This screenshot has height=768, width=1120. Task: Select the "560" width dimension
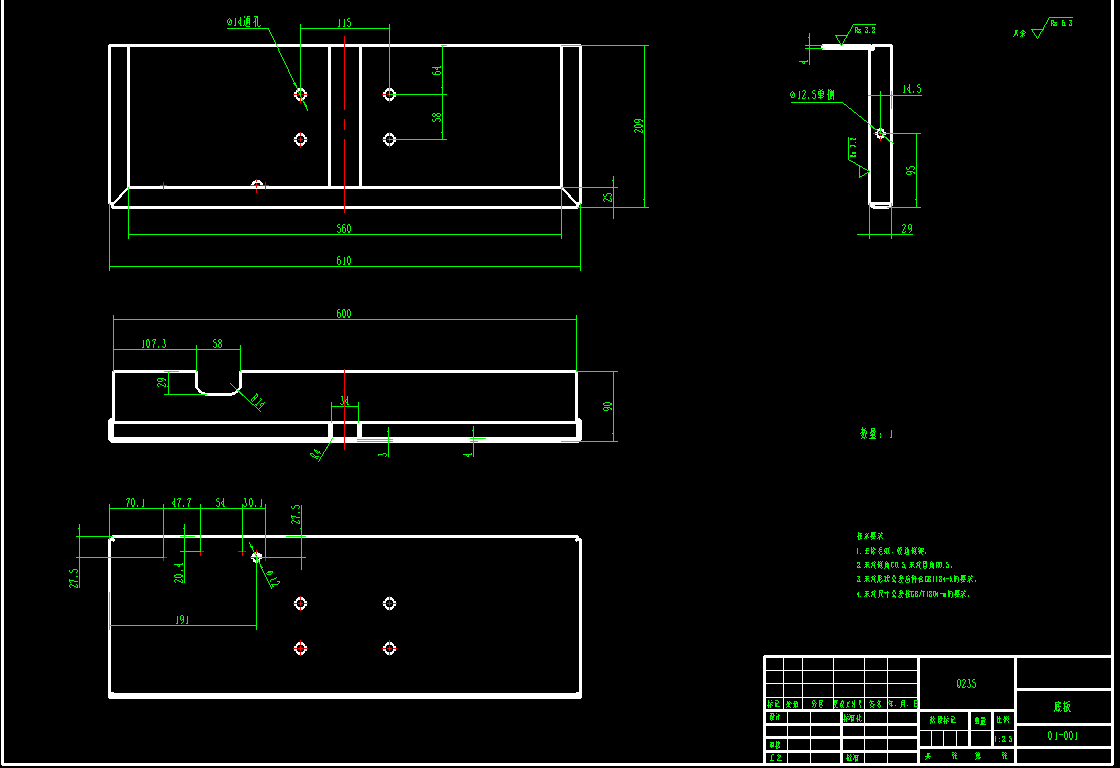[x=344, y=229]
